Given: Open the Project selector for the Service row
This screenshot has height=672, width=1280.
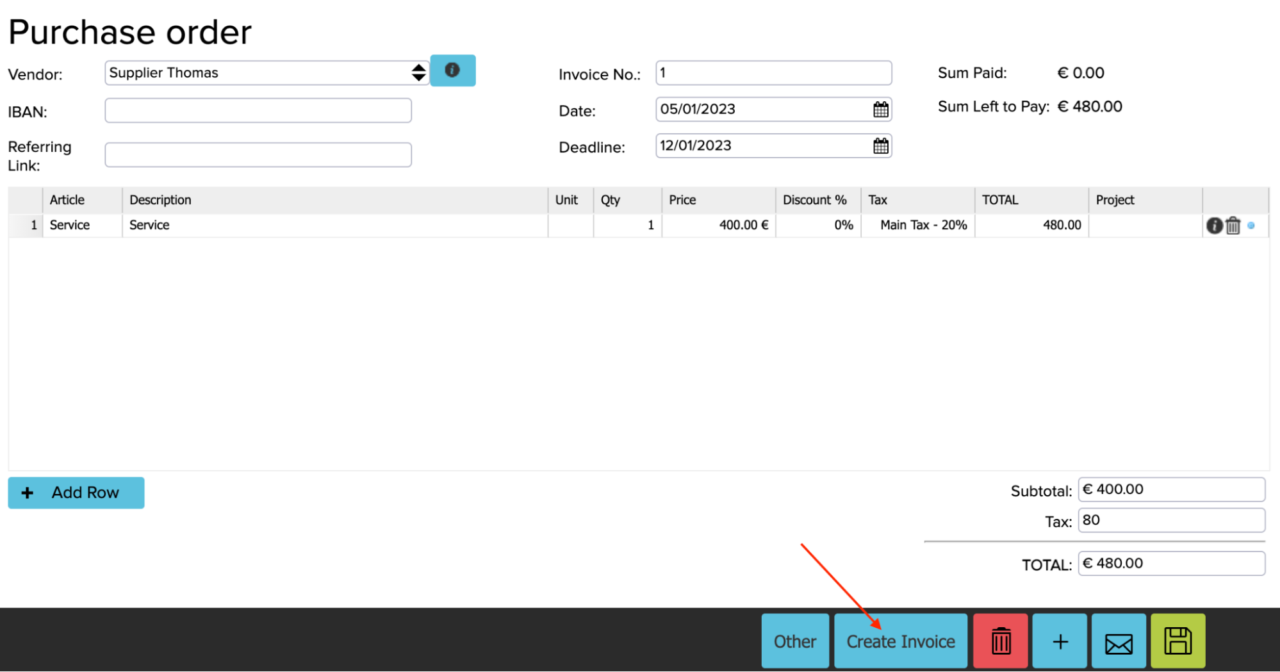Looking at the screenshot, I should [1145, 225].
